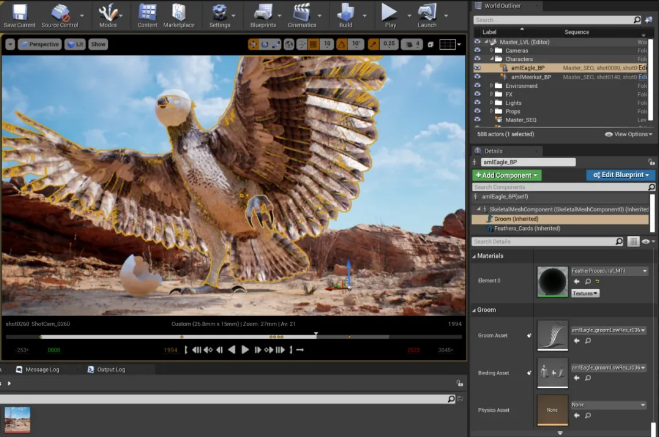Open the Perspective viewport dropdown

[x=38, y=44]
